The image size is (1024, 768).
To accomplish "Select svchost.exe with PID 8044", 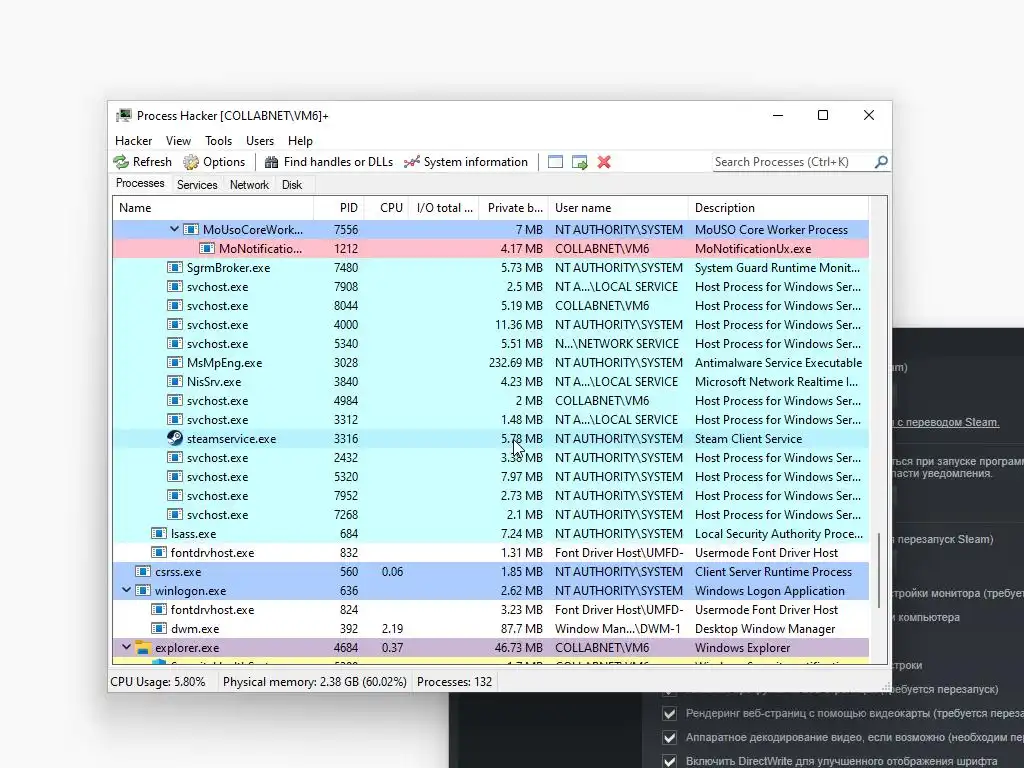I will (490, 306).
